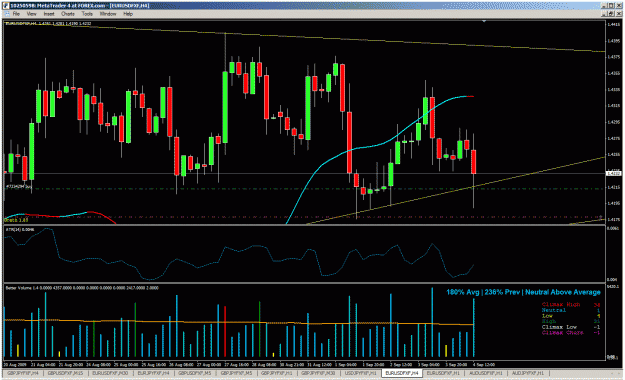Screen dimensions: 625x380
Task: Click the ATR(14) indicator label
Action: 20,230
